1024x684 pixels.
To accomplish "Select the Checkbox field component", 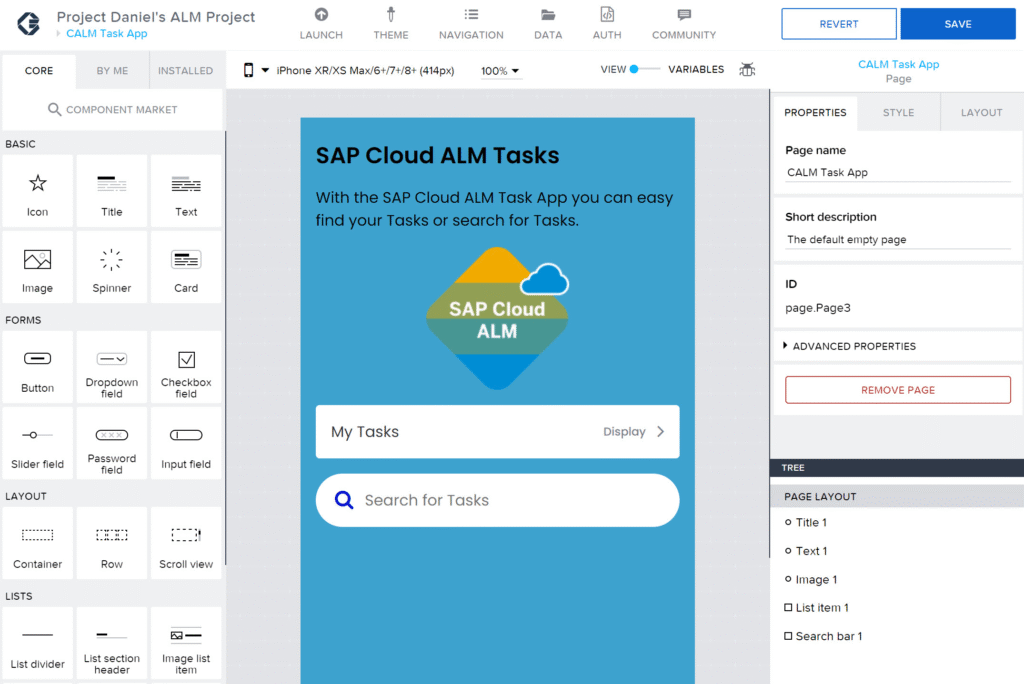I will tap(186, 368).
